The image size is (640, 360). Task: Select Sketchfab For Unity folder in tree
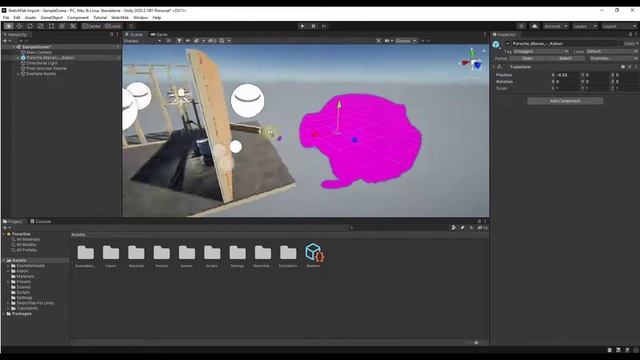[35, 303]
